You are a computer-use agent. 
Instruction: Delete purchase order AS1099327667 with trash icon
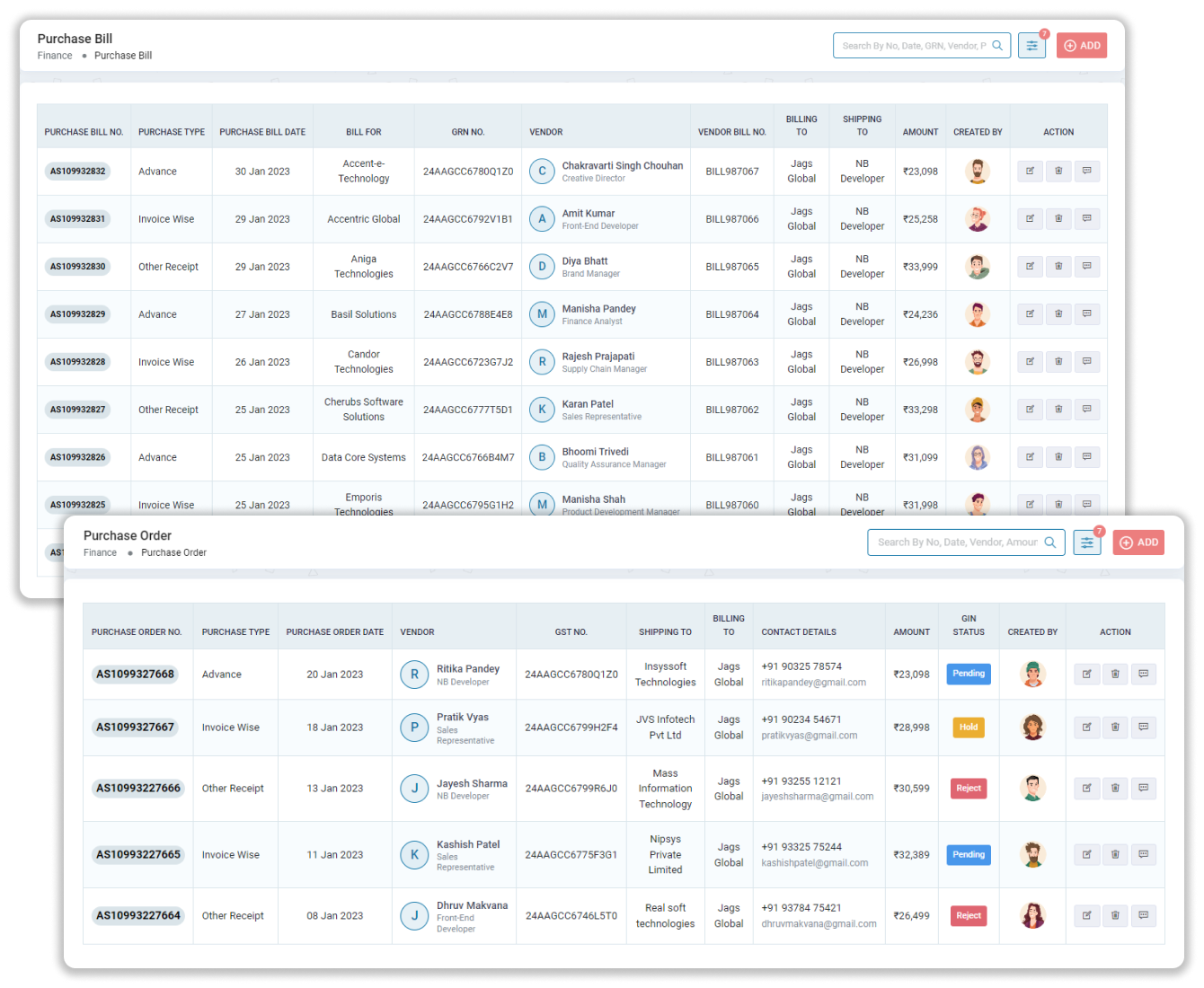1115,727
